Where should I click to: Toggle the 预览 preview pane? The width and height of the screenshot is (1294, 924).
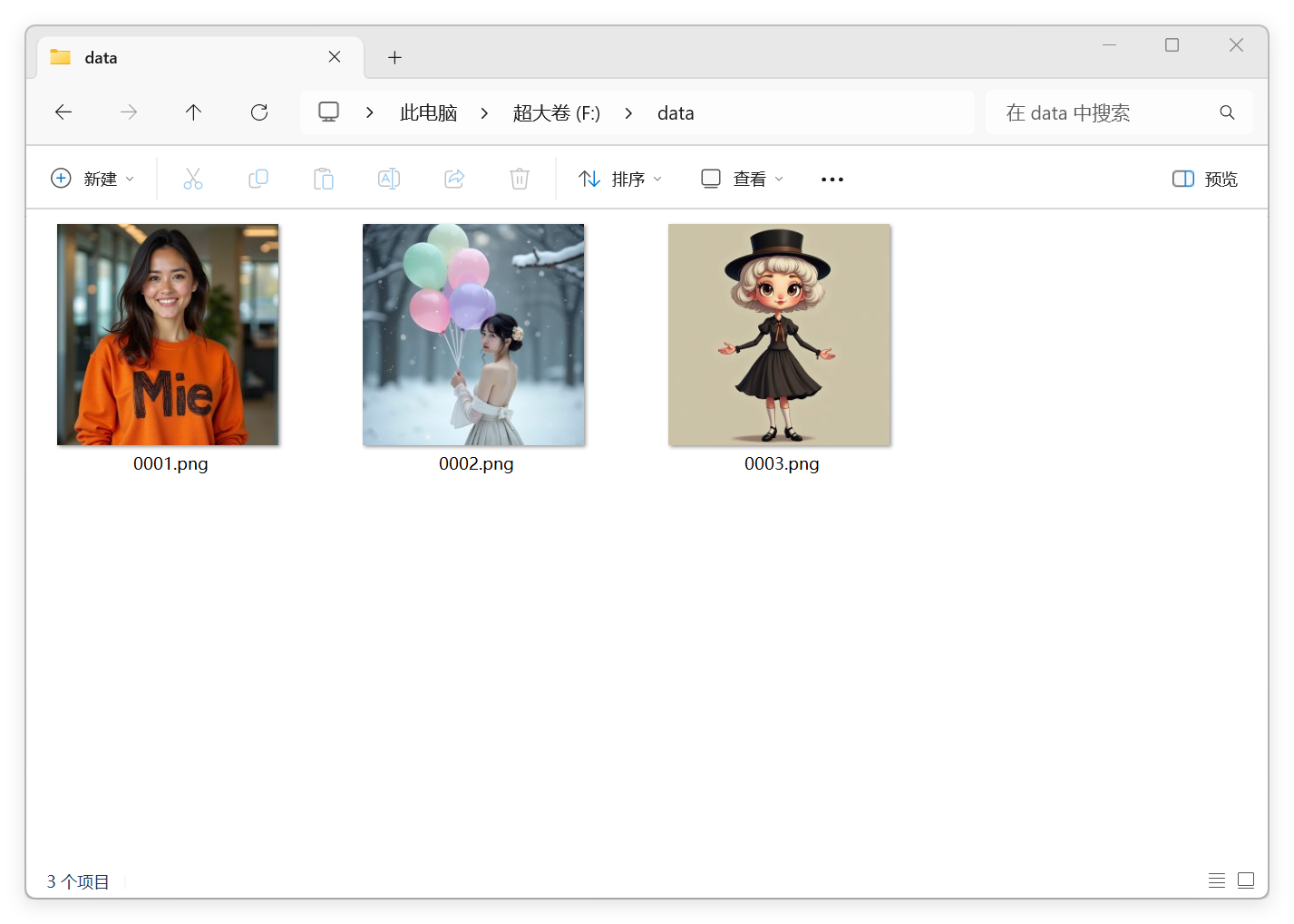click(x=1205, y=179)
